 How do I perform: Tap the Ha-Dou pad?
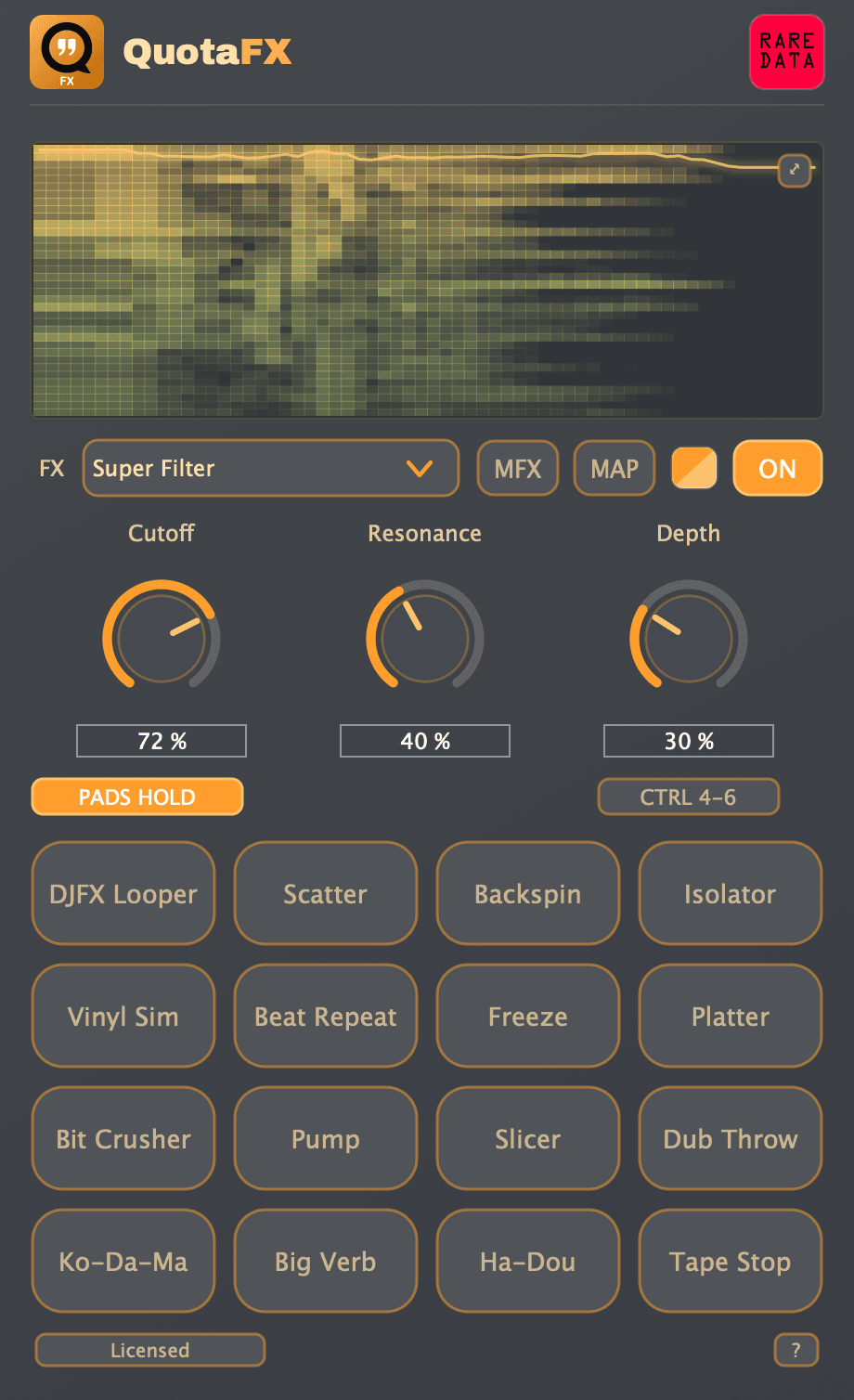point(528,1261)
